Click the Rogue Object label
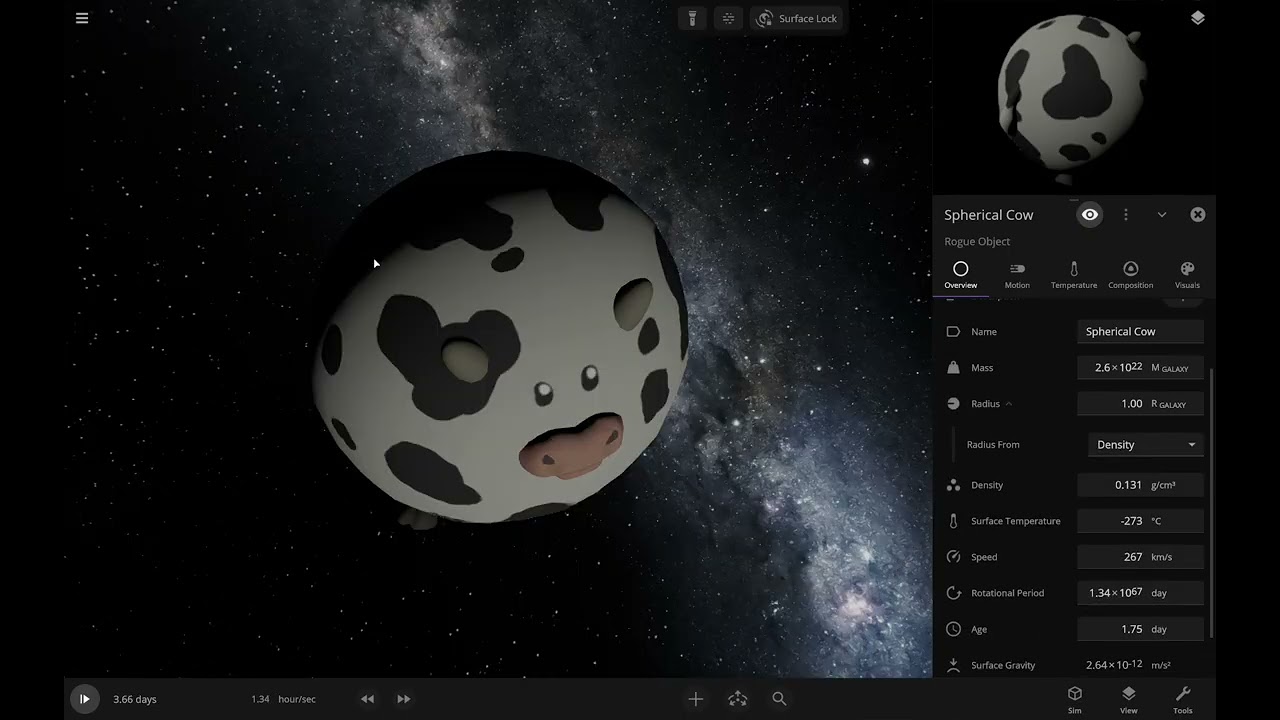Viewport: 1280px width, 720px height. tap(977, 241)
